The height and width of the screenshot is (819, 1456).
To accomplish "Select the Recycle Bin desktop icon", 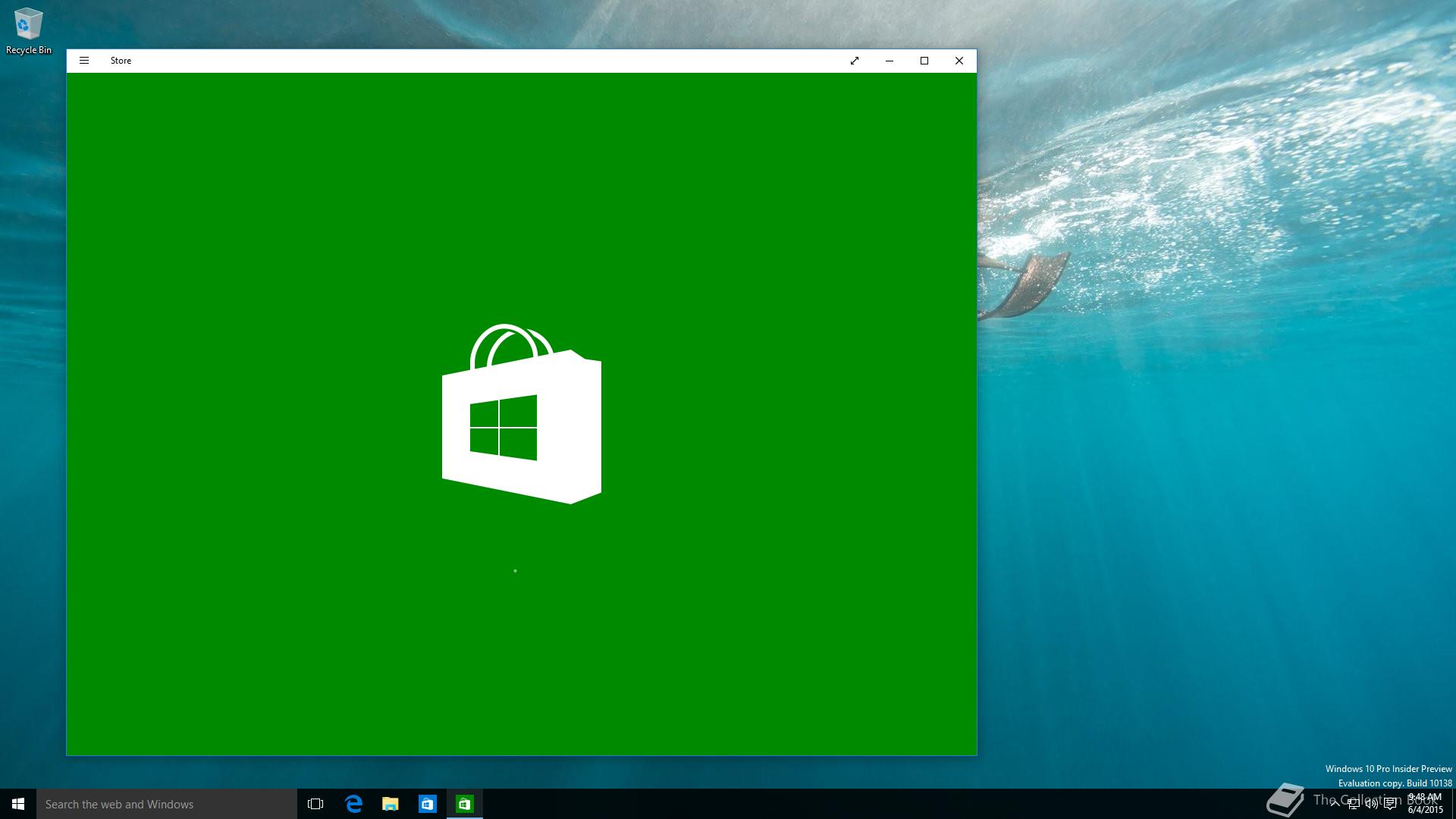I will pos(29,31).
